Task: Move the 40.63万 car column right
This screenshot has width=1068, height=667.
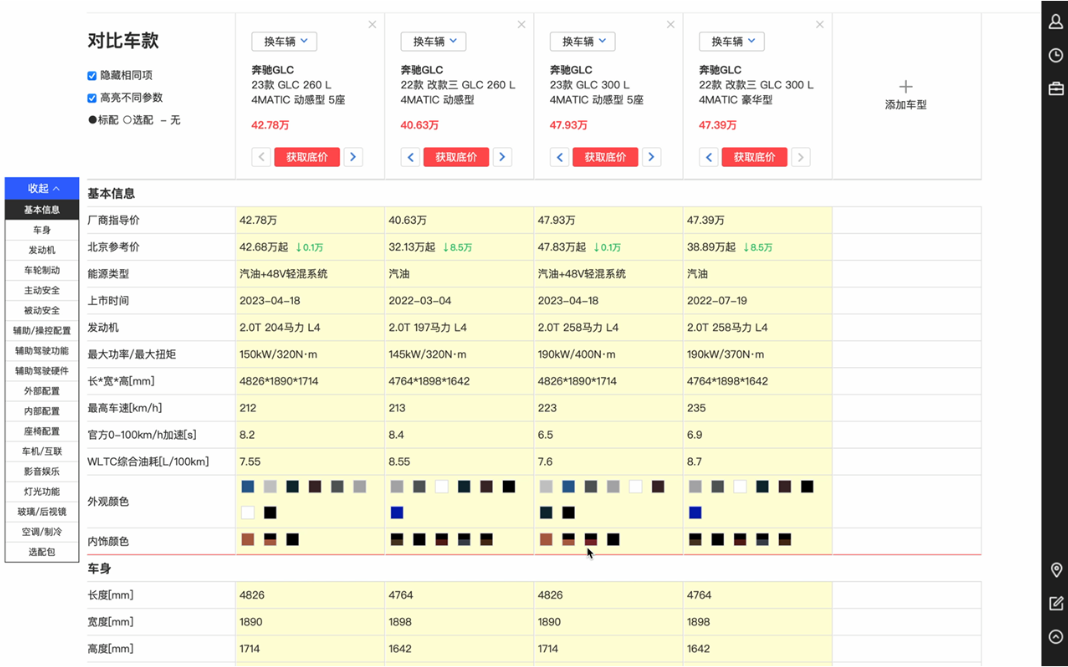Action: (x=502, y=157)
